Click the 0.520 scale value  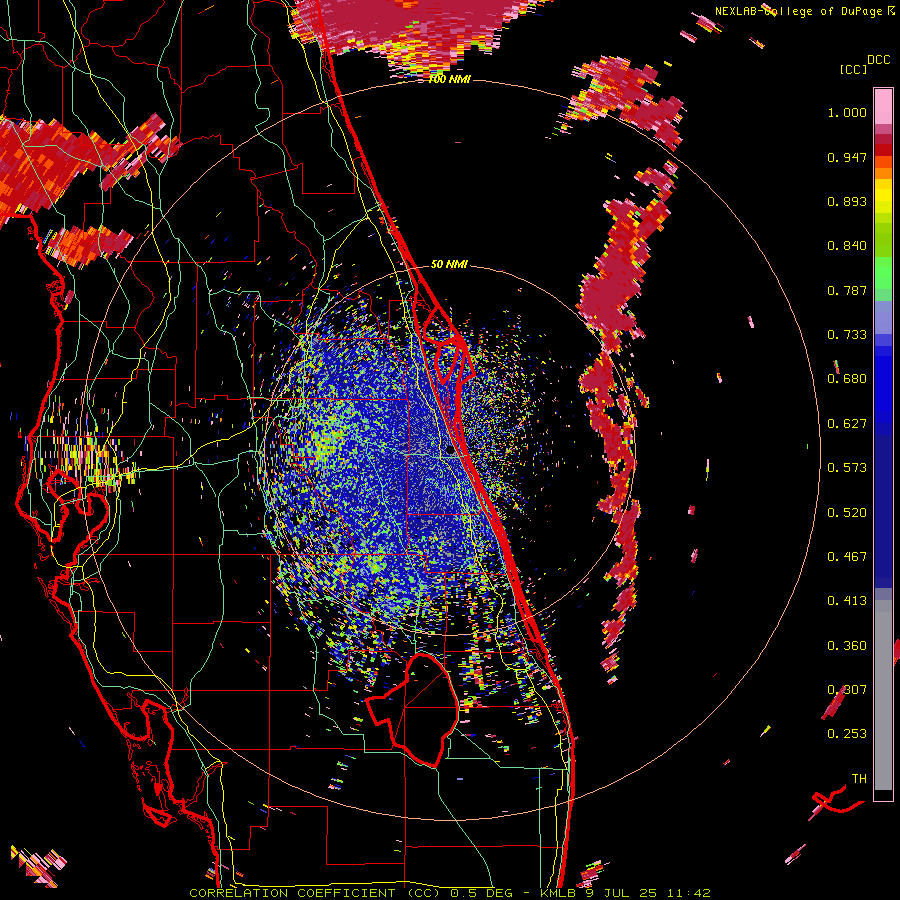pos(847,513)
